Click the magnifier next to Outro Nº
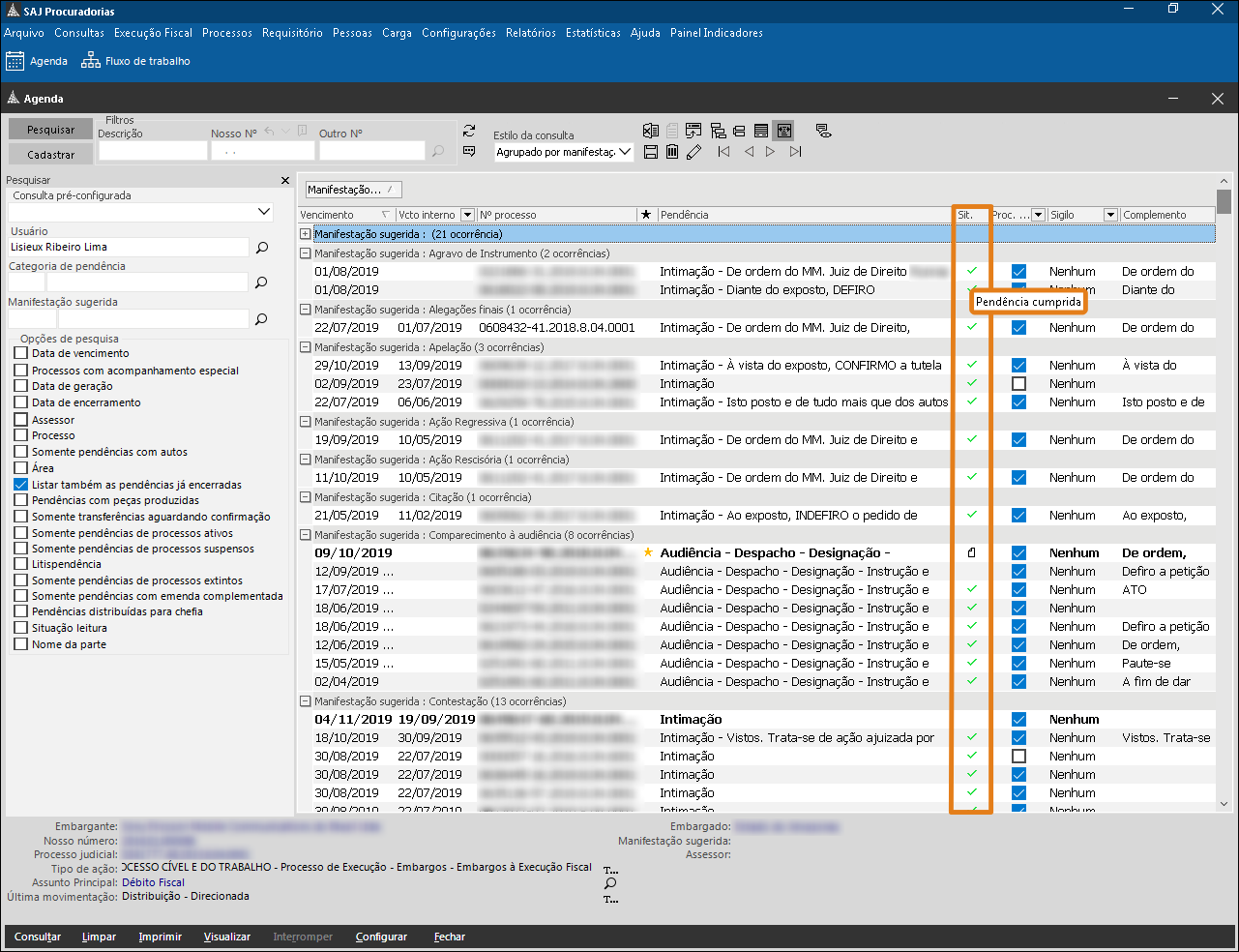Screen dimensions: 1239x952 (438, 151)
